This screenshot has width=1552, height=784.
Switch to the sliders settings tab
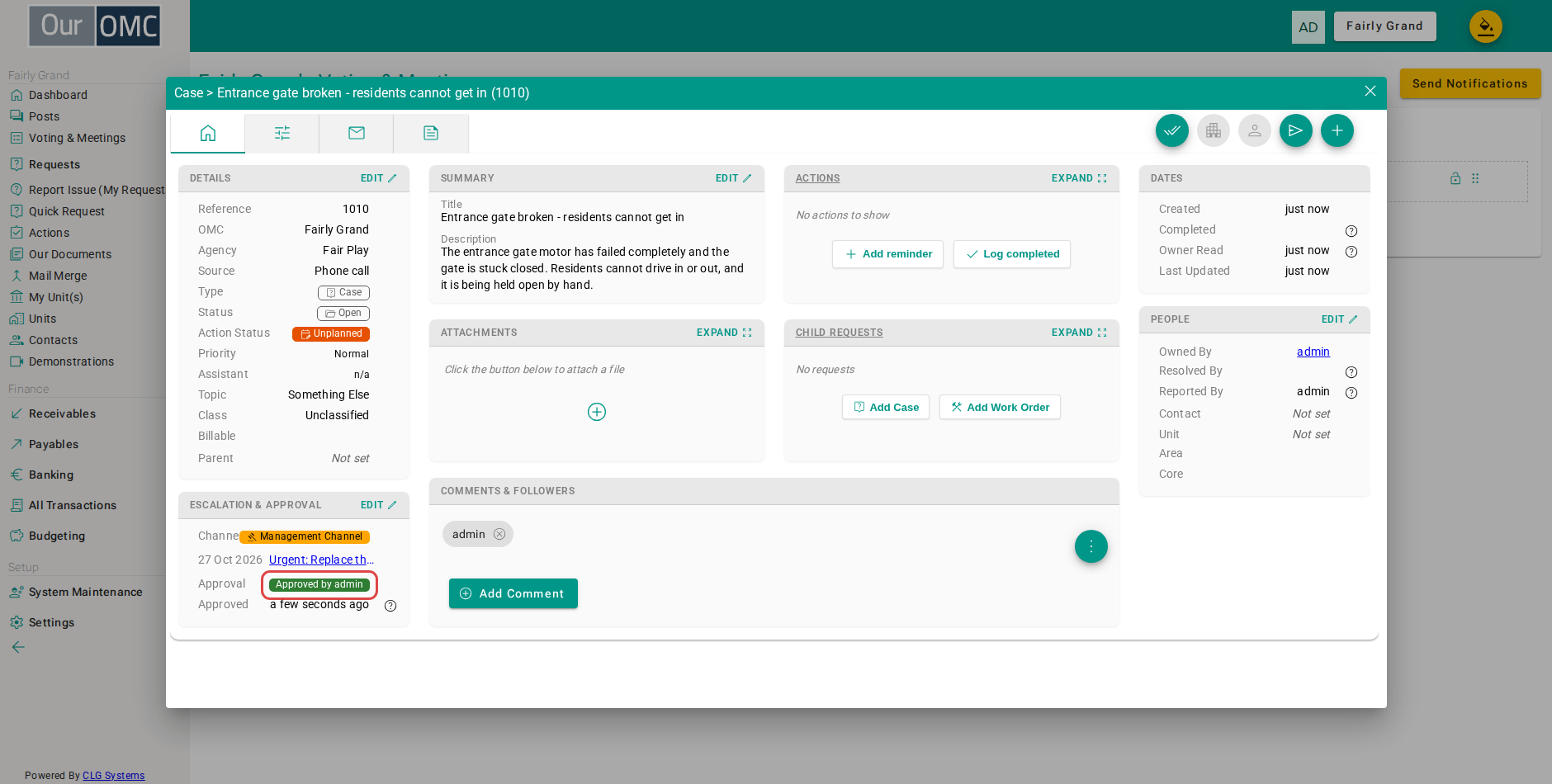click(x=282, y=133)
